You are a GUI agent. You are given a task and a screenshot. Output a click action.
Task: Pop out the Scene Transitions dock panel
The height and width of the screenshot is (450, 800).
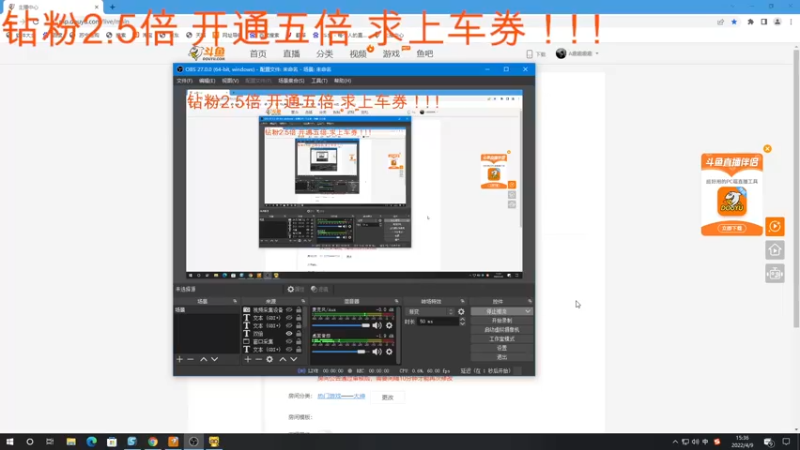tap(462, 301)
